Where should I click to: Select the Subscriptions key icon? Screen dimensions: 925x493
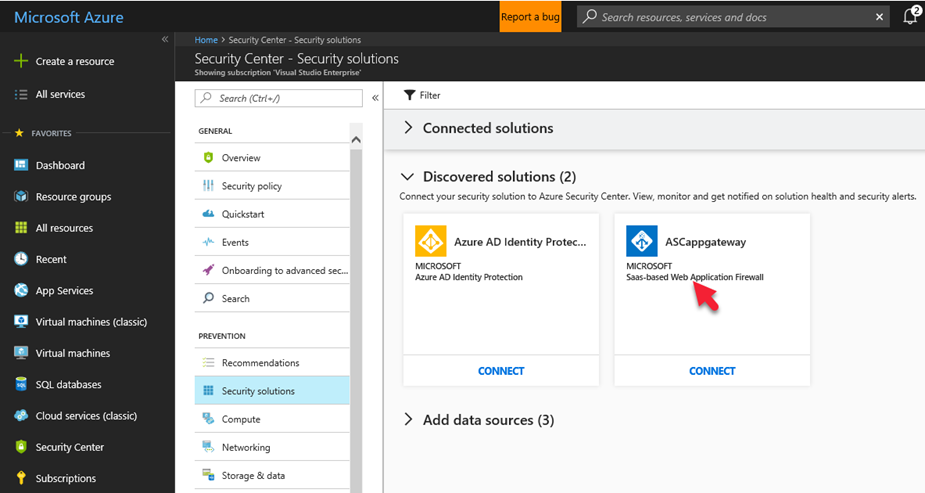pos(20,478)
